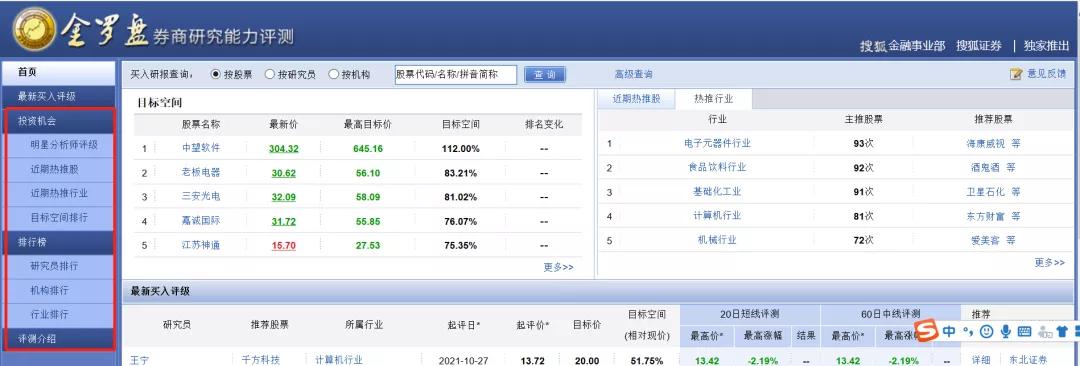The width and height of the screenshot is (1080, 366).
Task: Select 首页 in the left sidebar
Action: click(60, 72)
